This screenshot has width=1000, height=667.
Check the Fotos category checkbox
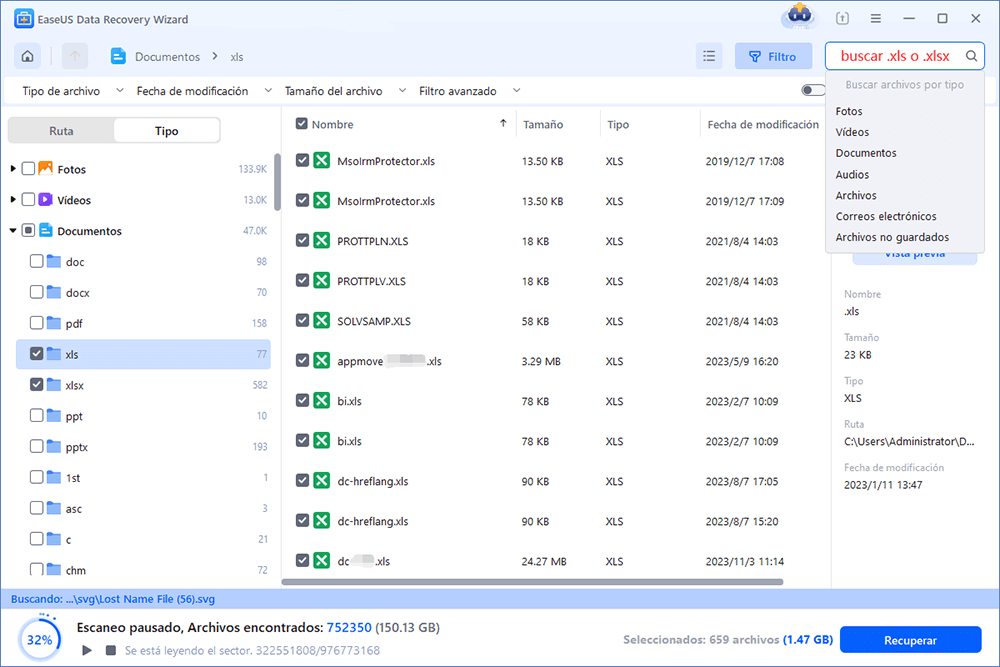[28, 168]
